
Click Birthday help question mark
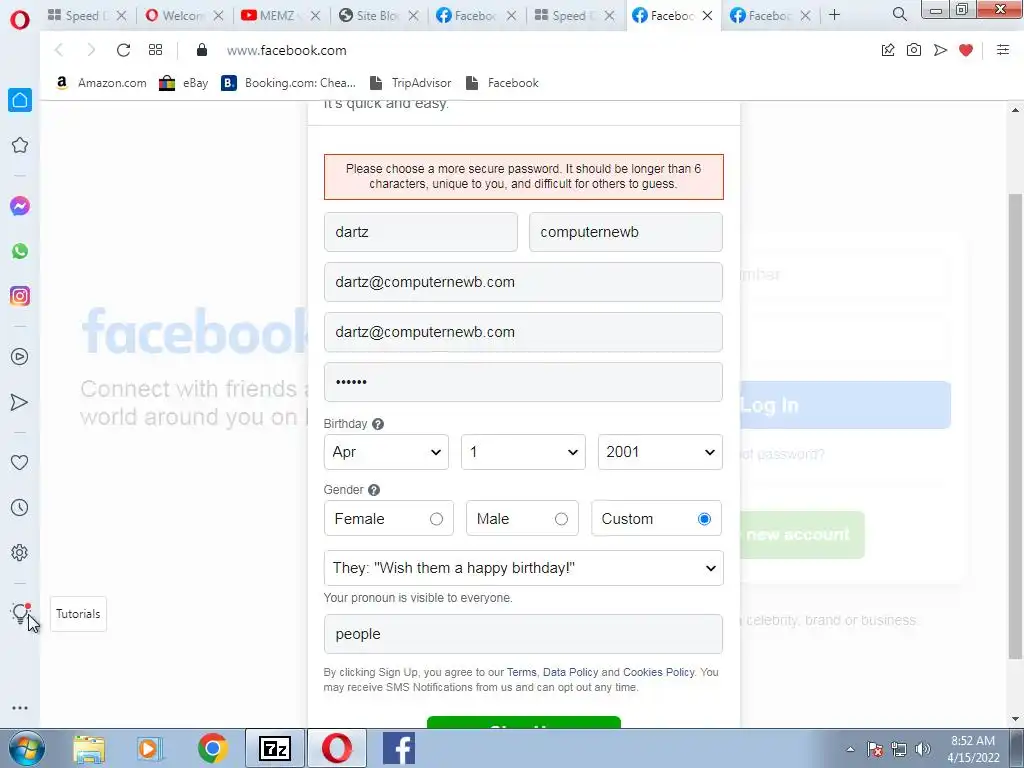click(377, 424)
